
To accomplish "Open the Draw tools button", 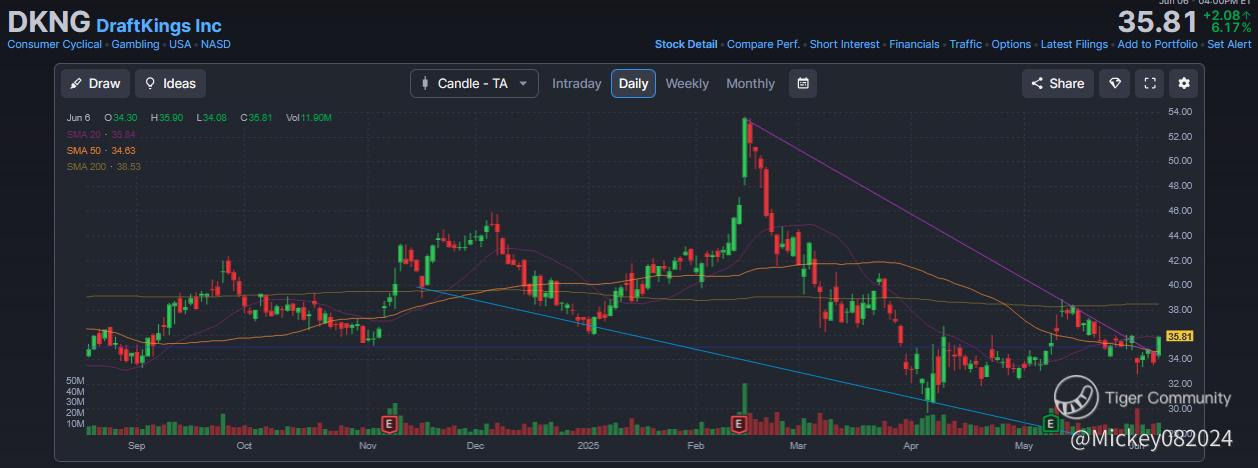I will [95, 83].
